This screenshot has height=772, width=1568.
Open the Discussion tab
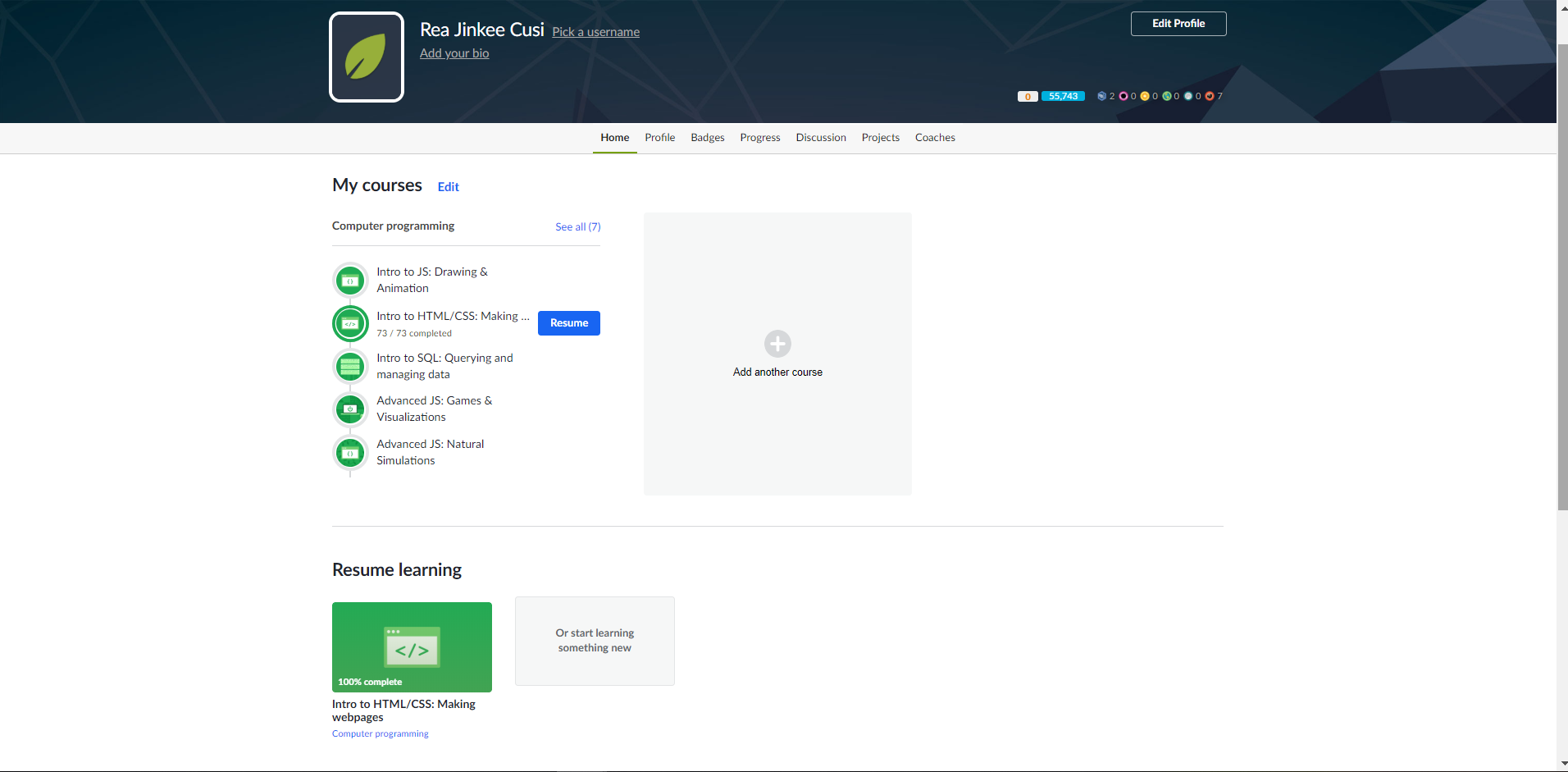point(821,138)
